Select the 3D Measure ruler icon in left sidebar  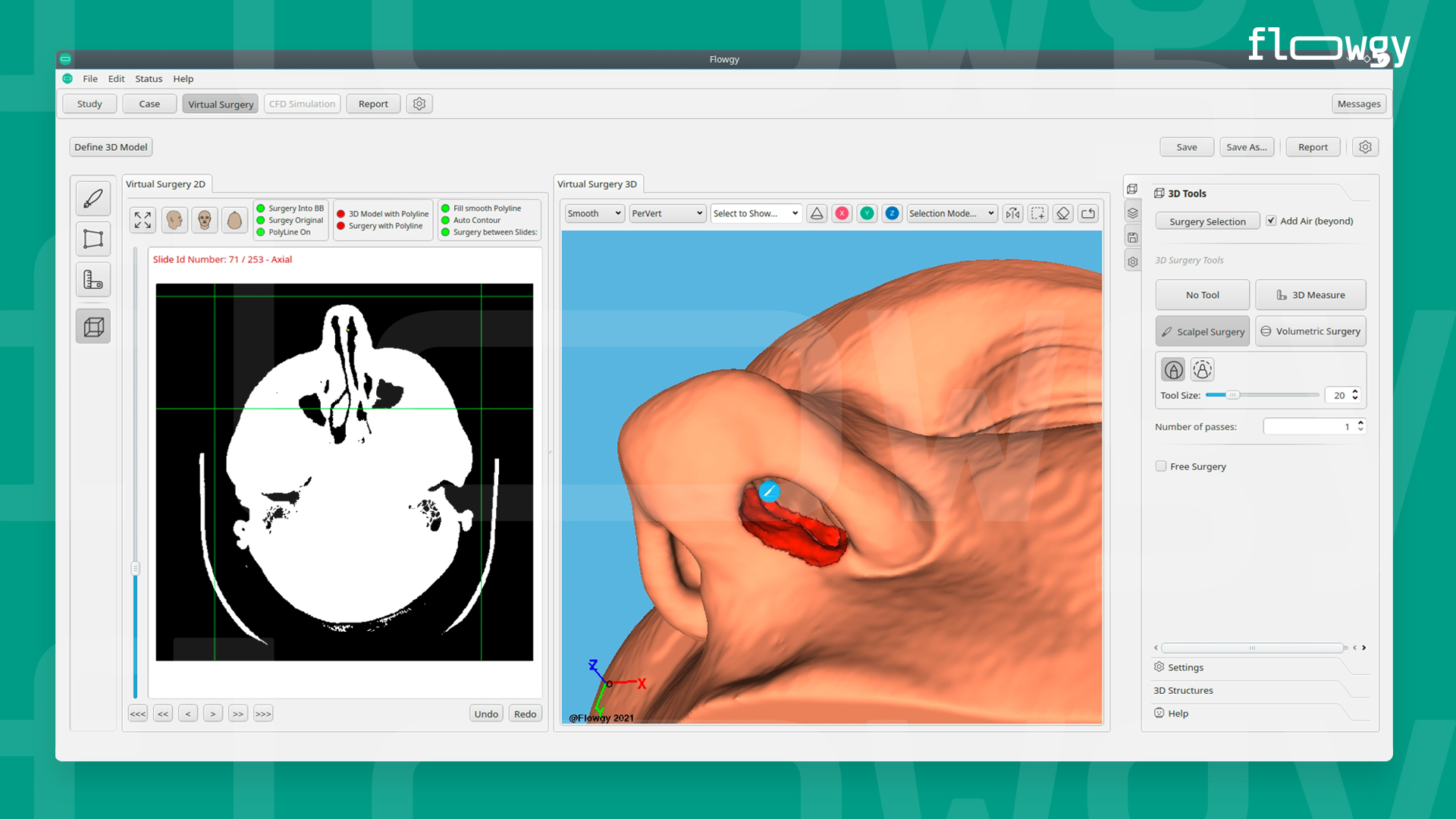(93, 279)
